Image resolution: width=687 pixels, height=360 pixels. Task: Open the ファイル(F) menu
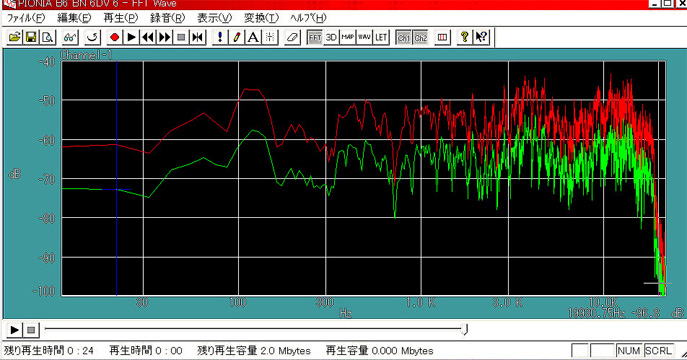click(x=26, y=18)
